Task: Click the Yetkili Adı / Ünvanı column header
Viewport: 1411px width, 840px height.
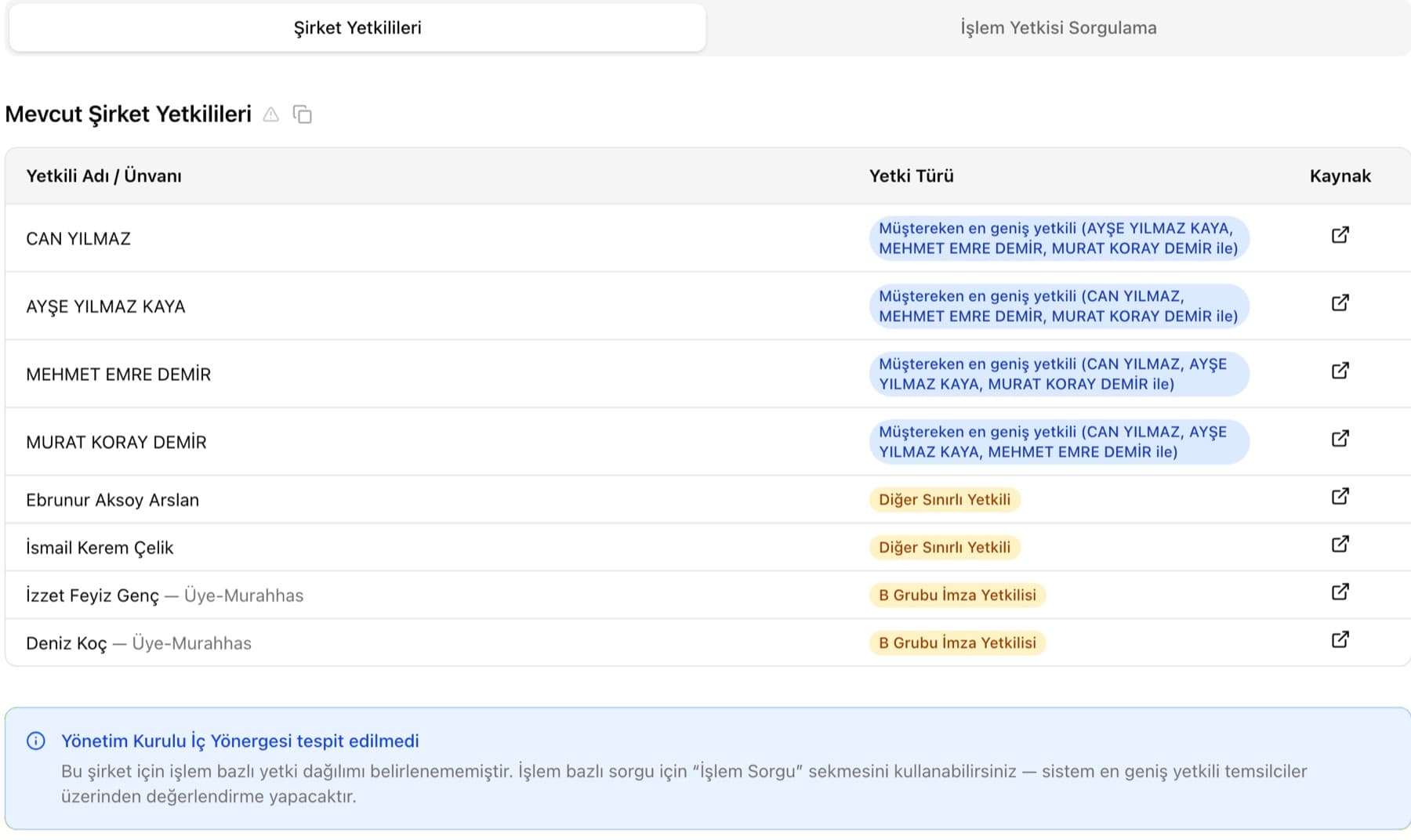Action: pyautogui.click(x=103, y=176)
